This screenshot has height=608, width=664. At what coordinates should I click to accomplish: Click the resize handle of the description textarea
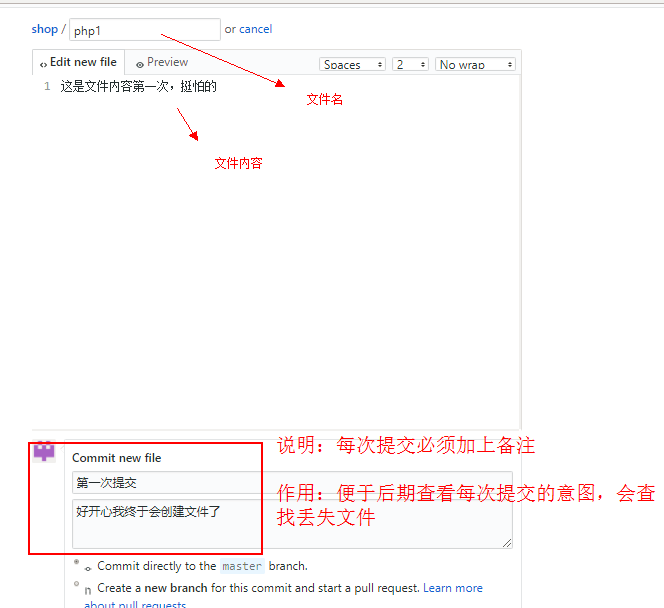coord(507,543)
